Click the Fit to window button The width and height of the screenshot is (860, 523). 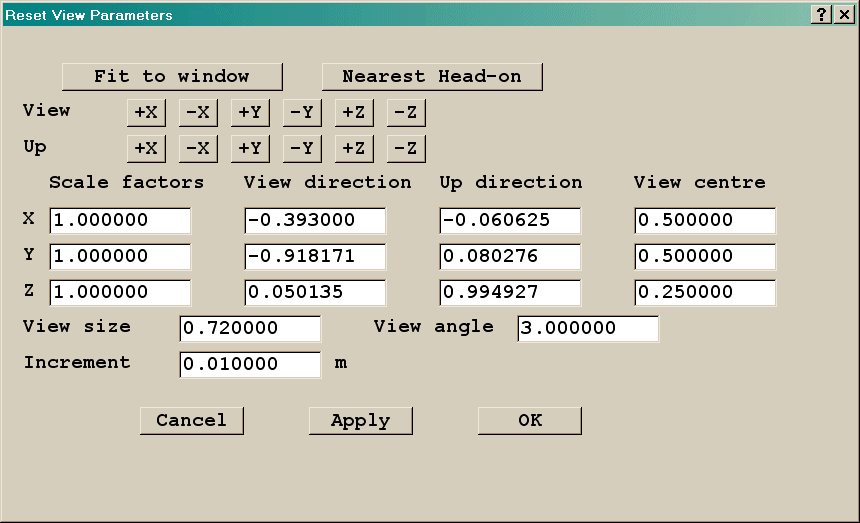point(172,77)
